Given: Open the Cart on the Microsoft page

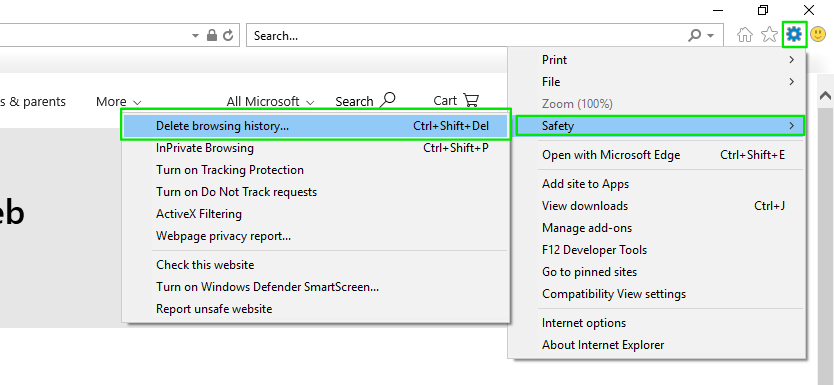Looking at the screenshot, I should 456,101.
